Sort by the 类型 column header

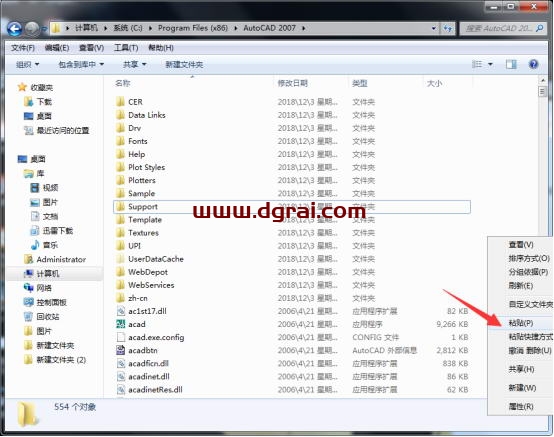tap(360, 83)
